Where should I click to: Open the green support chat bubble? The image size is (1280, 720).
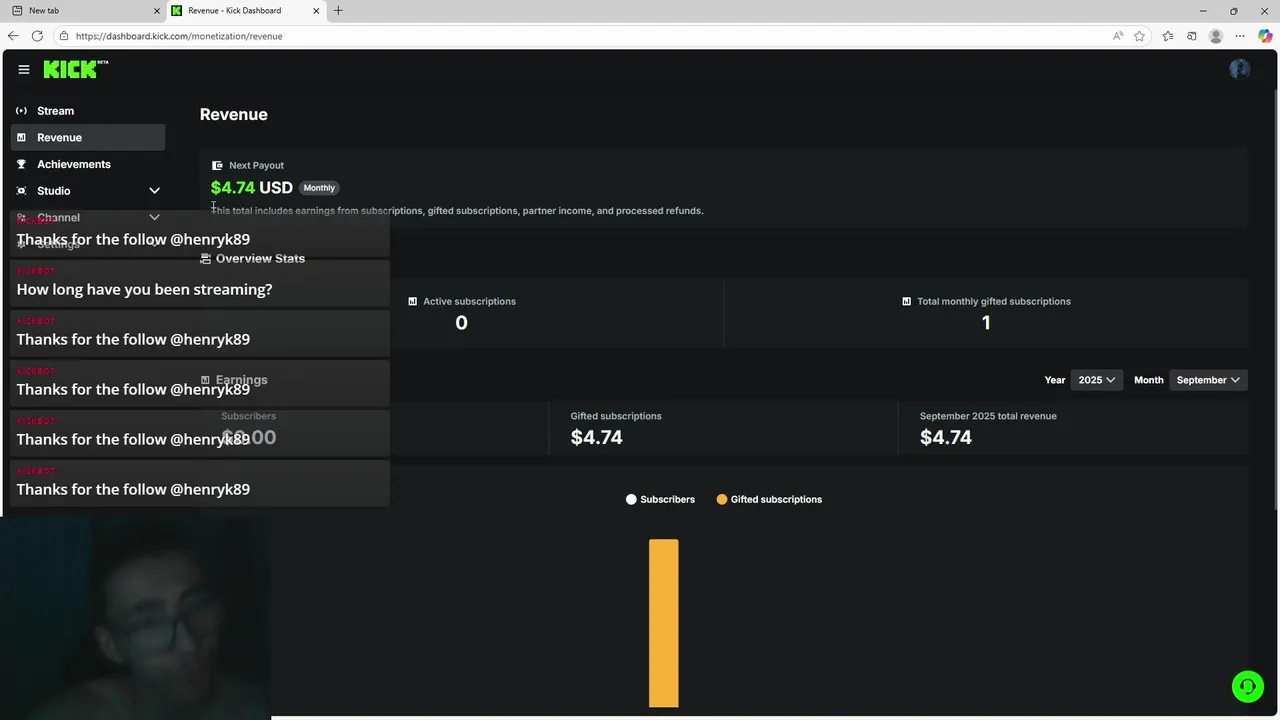click(1247, 686)
